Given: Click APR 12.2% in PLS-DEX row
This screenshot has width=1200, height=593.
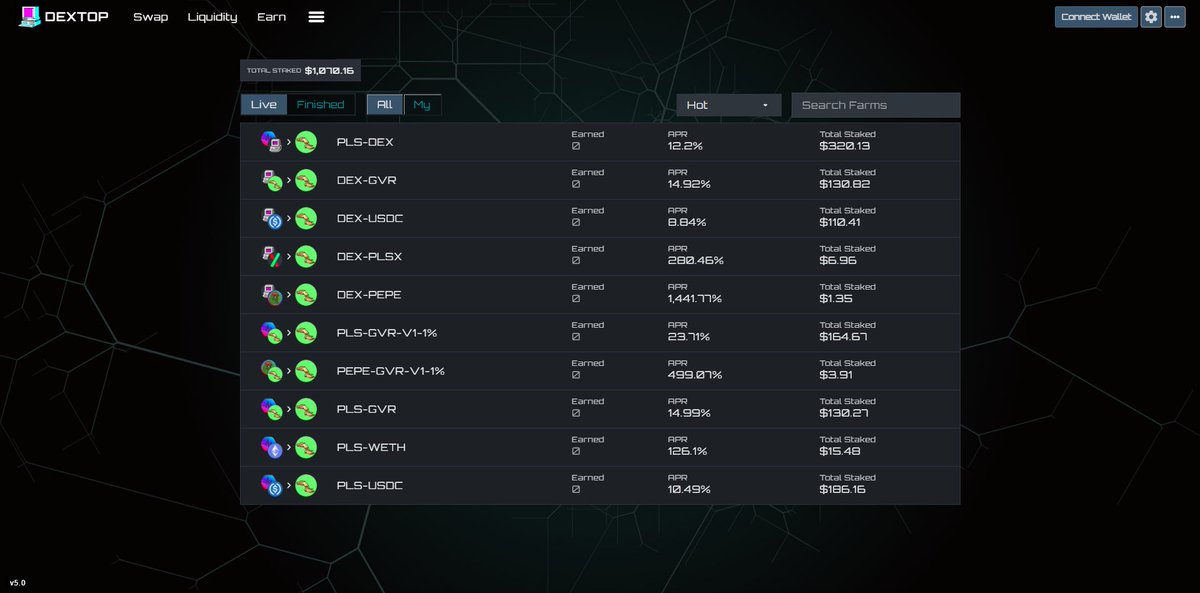Looking at the screenshot, I should click(x=685, y=148).
